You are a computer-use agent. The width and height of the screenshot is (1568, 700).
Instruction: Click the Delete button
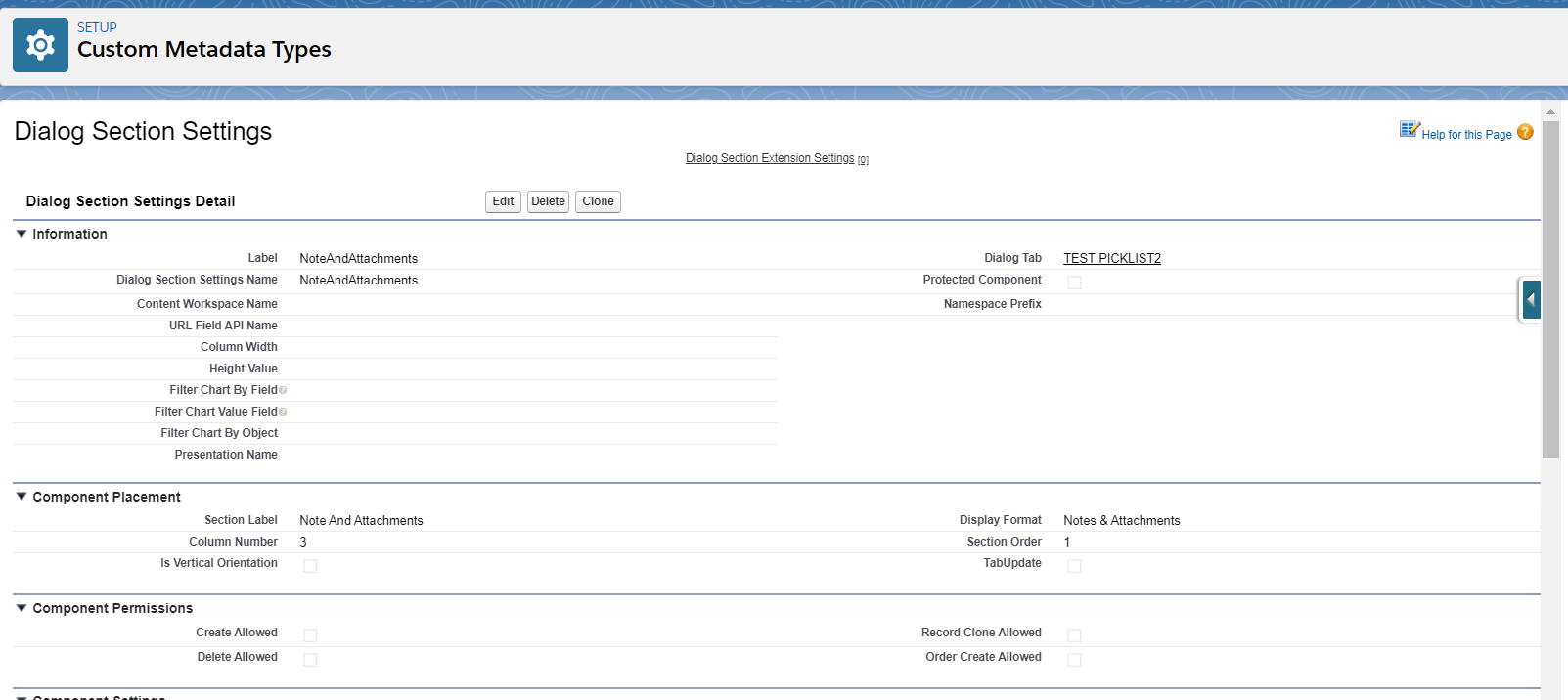548,201
